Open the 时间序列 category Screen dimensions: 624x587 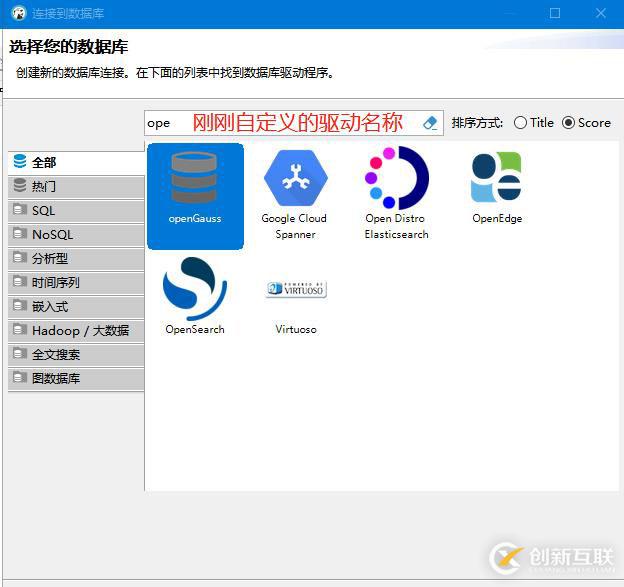pyautogui.click(x=76, y=283)
